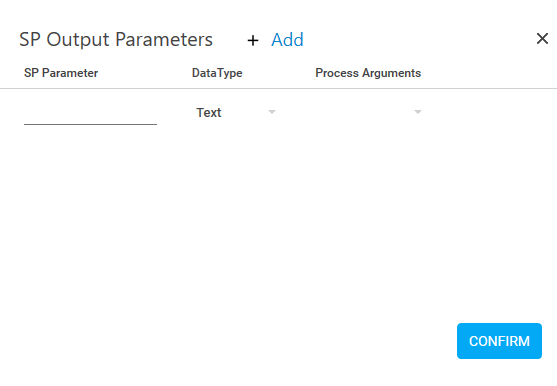Click the Add link
The image size is (557, 386).
coord(287,39)
